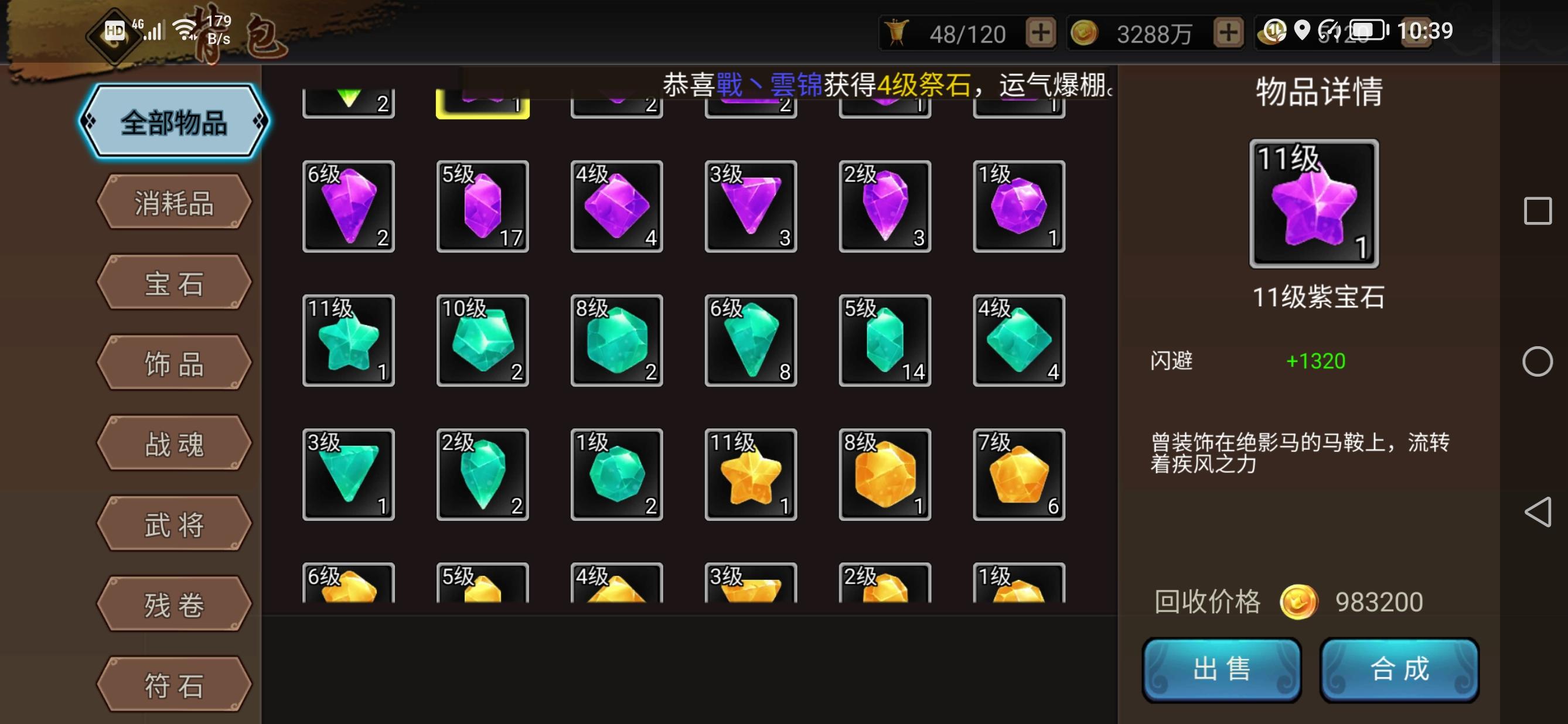Screen dimensions: 1568x724
Task: Select the 11级 yellow star gem
Action: click(x=751, y=474)
